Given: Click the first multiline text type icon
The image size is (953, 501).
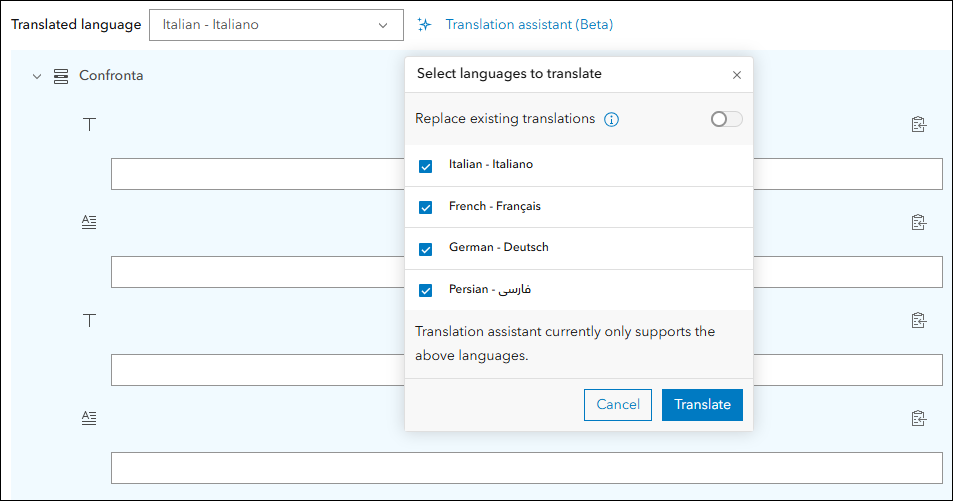Looking at the screenshot, I should (x=90, y=222).
